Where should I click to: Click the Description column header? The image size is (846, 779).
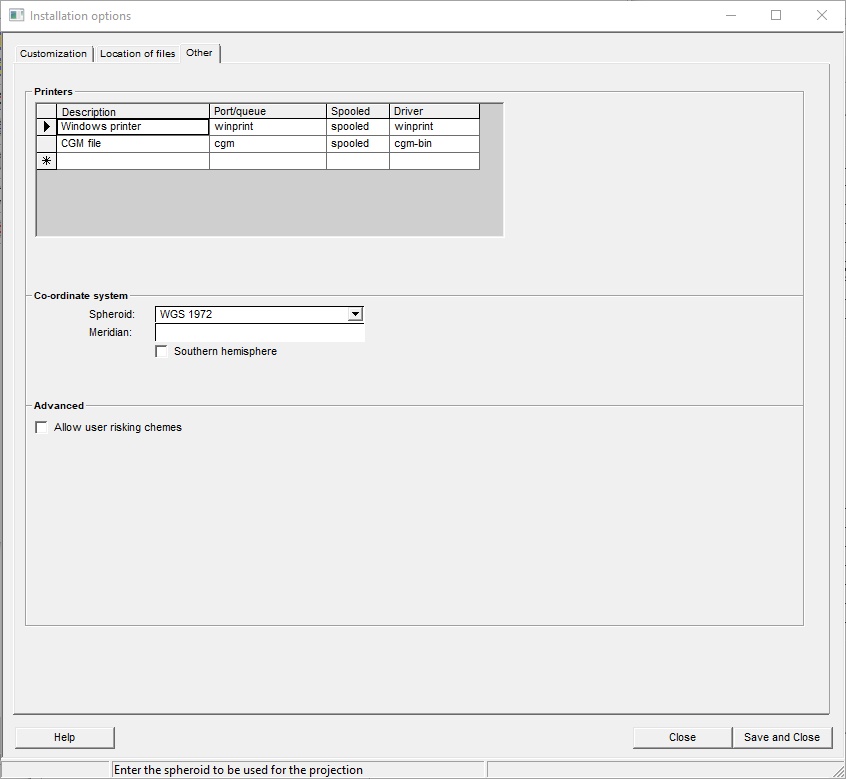(132, 112)
